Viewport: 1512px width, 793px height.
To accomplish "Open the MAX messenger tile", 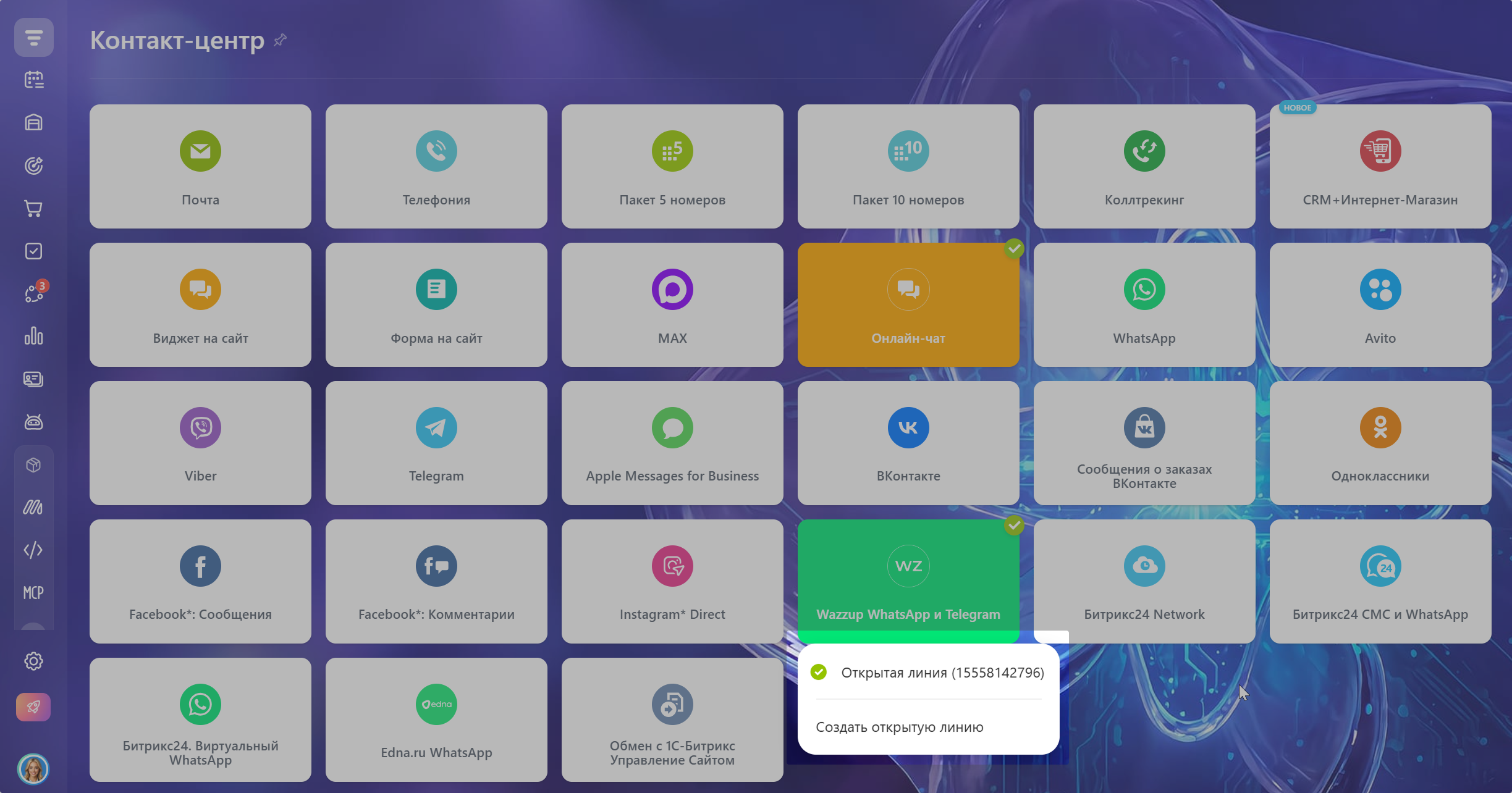I will (672, 304).
